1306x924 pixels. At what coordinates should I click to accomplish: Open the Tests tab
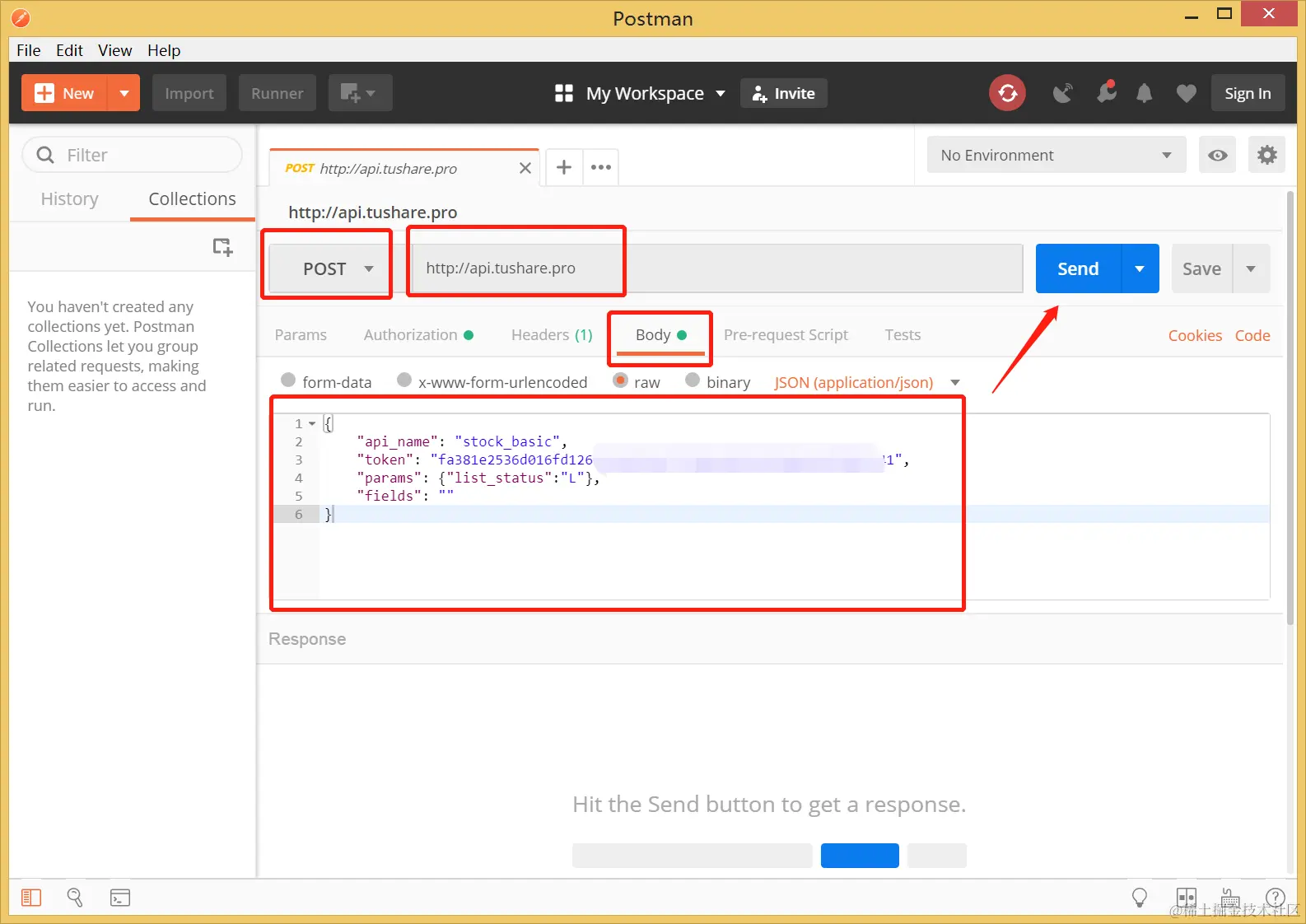click(903, 334)
